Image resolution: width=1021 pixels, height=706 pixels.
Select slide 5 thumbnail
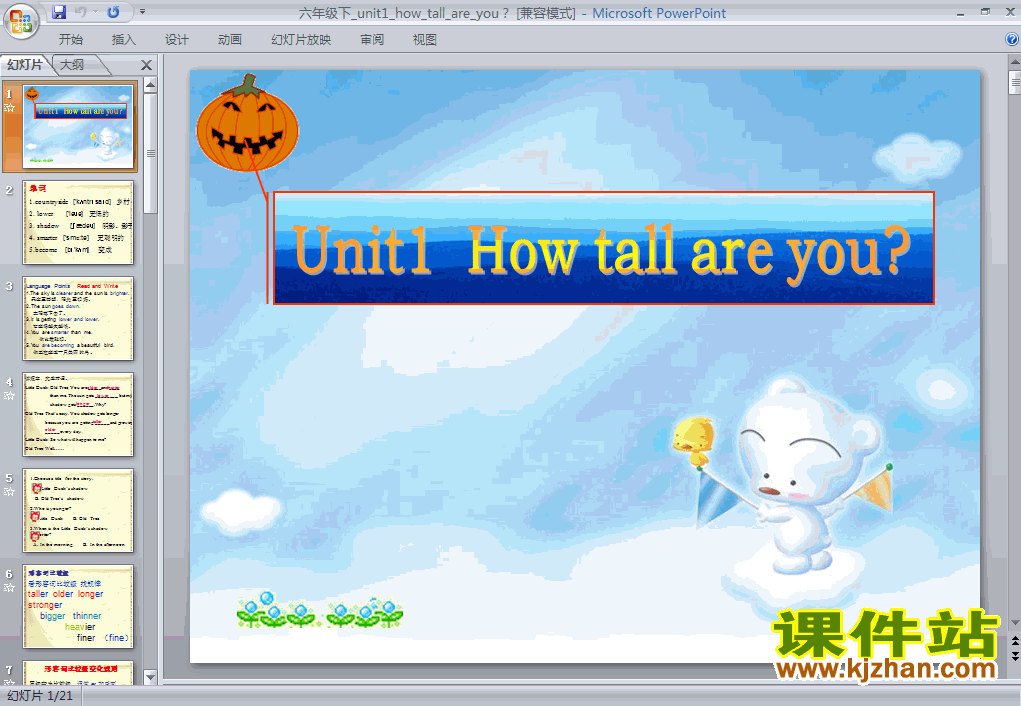tap(78, 511)
